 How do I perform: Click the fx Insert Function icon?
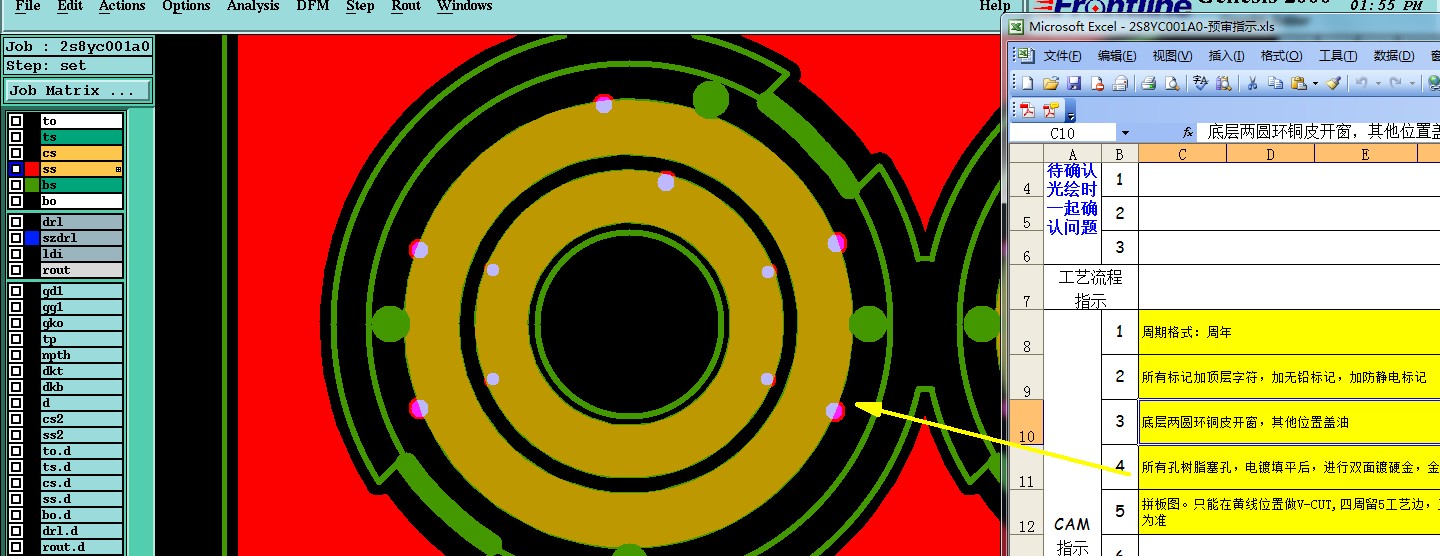click(x=1187, y=132)
